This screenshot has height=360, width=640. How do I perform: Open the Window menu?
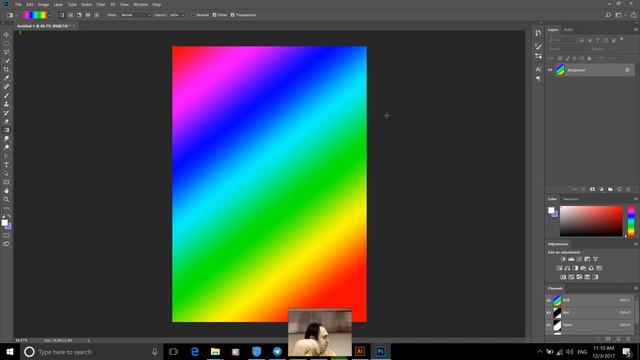[x=140, y=4]
